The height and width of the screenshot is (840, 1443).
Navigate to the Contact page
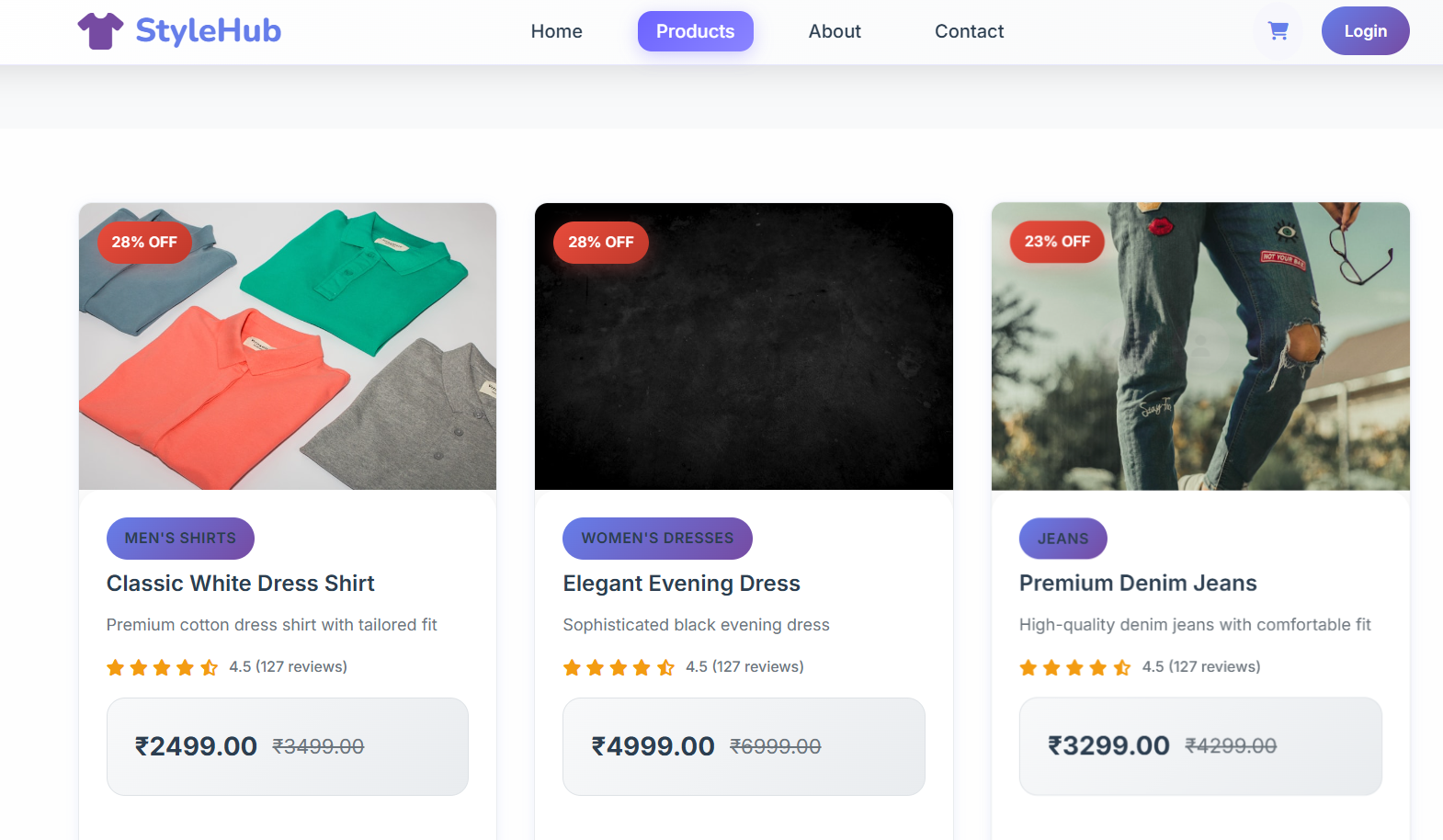pyautogui.click(x=969, y=31)
